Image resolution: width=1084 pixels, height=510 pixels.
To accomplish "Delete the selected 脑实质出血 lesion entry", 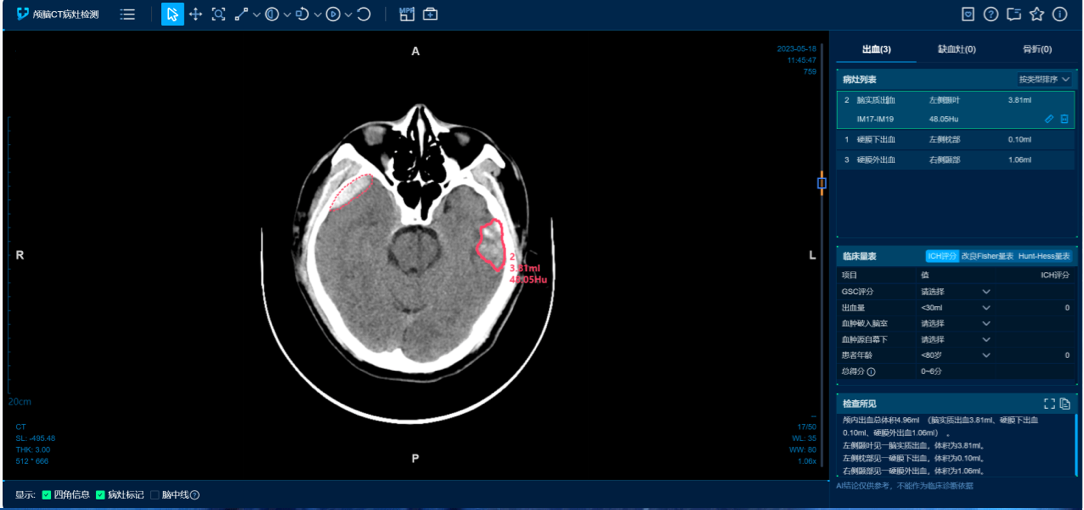I will point(1064,119).
